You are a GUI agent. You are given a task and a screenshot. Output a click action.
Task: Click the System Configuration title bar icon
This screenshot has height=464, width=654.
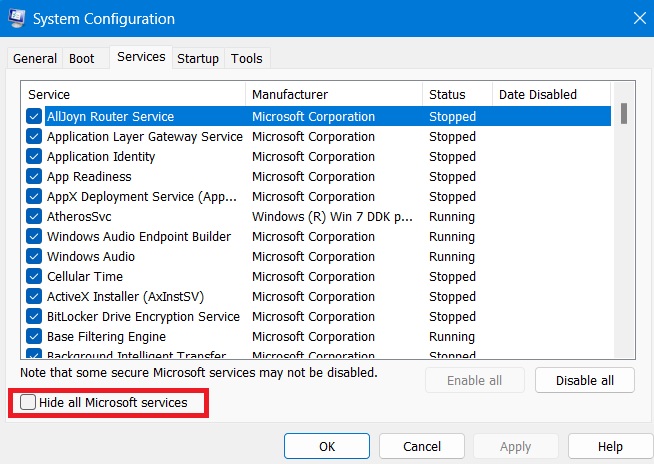(x=16, y=18)
